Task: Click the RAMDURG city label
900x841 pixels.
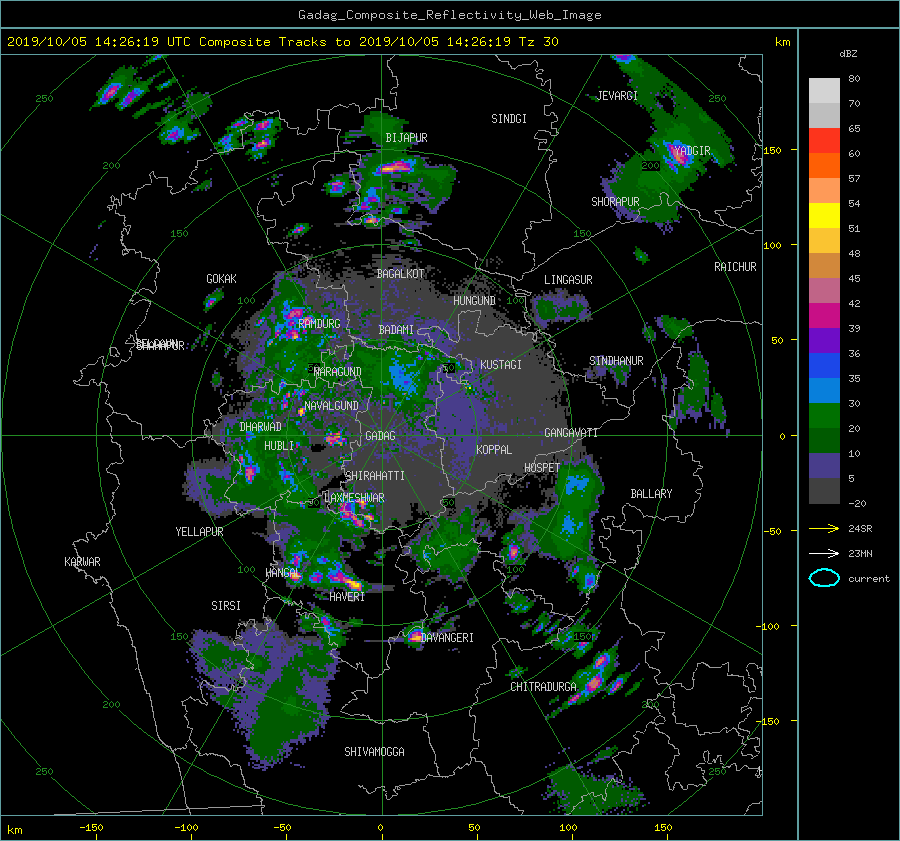Action: (x=319, y=324)
